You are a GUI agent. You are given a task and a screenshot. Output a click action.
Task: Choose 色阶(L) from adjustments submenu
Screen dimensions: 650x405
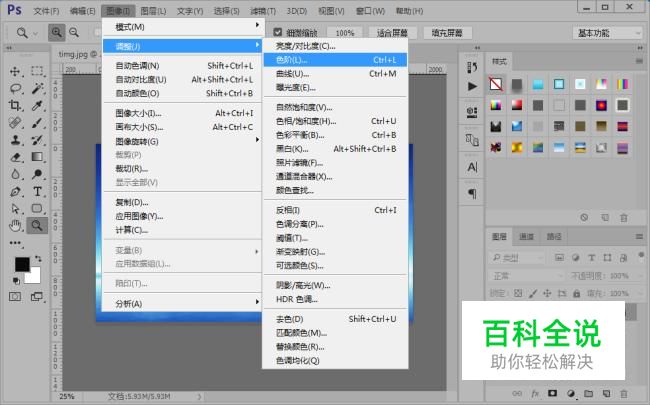(x=335, y=60)
